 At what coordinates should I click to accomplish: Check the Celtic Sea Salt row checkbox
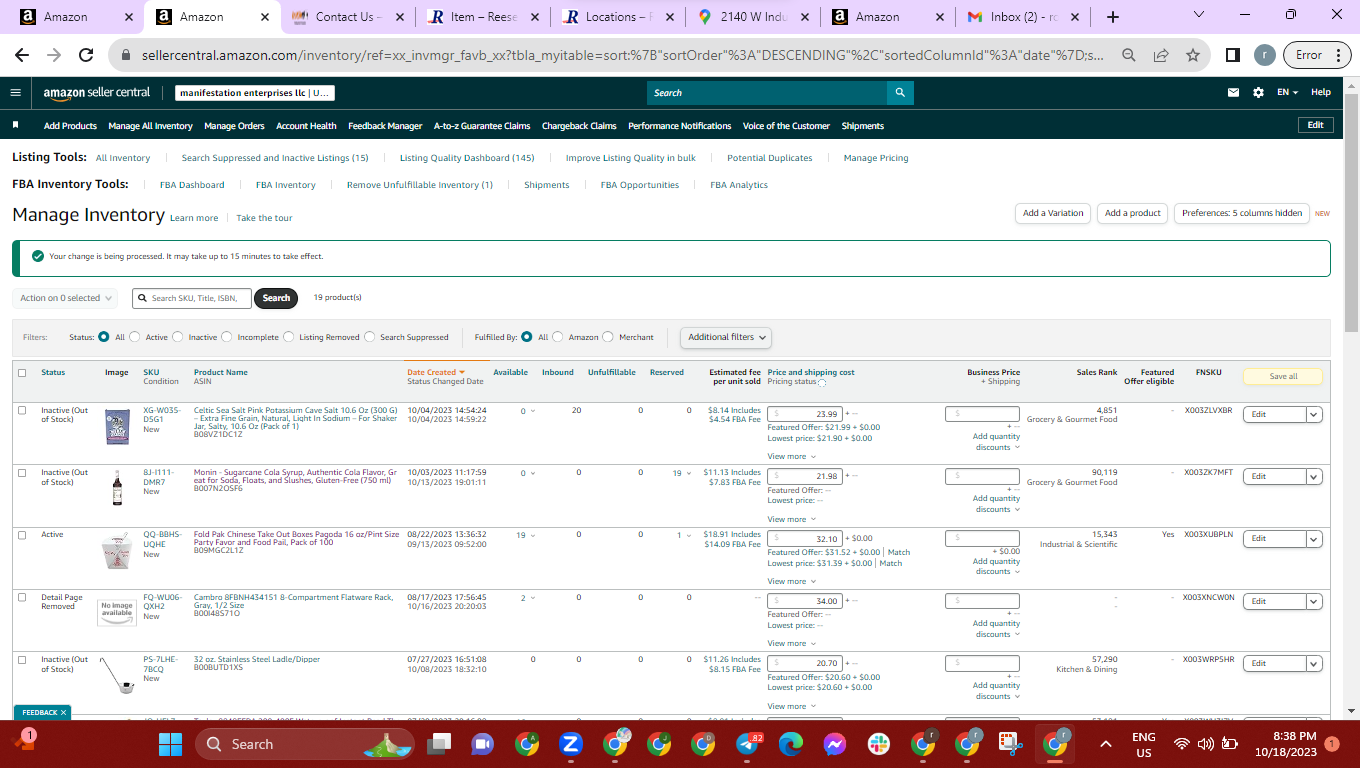coord(22,411)
